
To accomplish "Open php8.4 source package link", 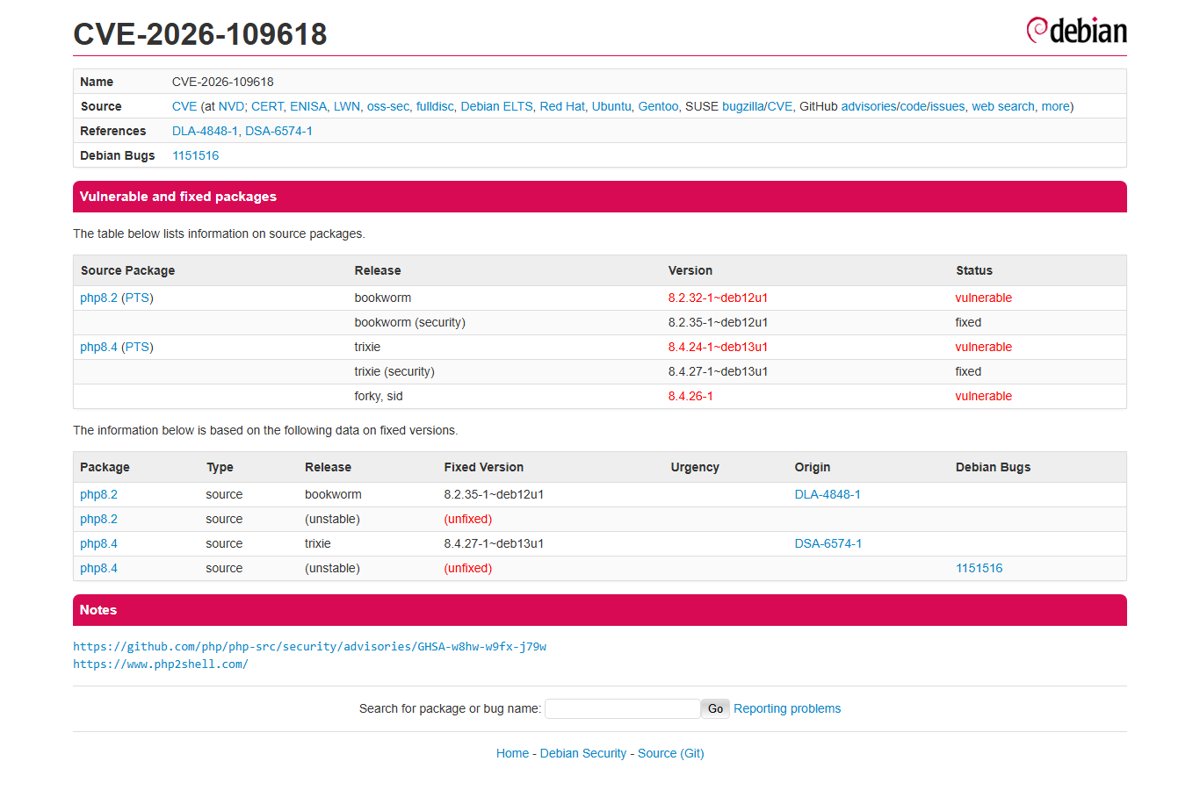I will pos(99,347).
